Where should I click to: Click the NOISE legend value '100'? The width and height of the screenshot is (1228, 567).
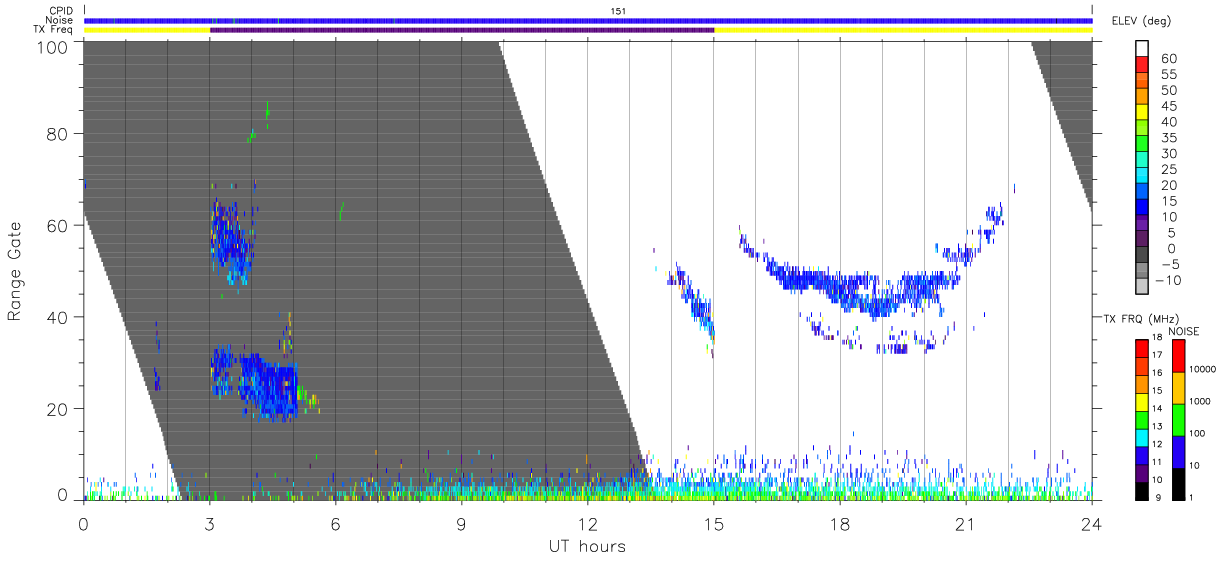pos(1199,434)
